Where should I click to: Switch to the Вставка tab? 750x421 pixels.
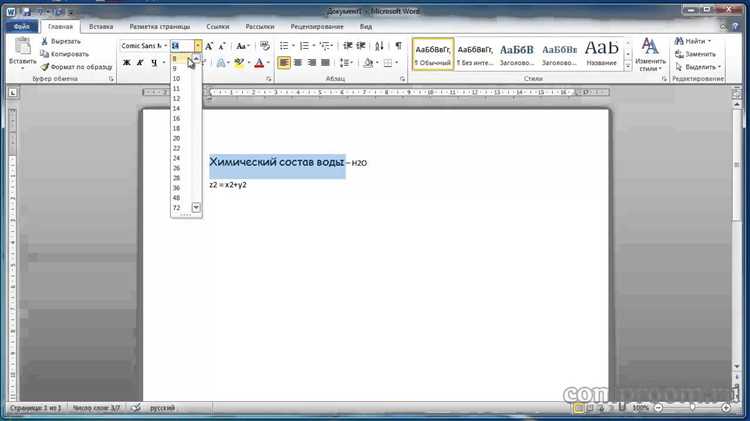[x=101, y=27]
